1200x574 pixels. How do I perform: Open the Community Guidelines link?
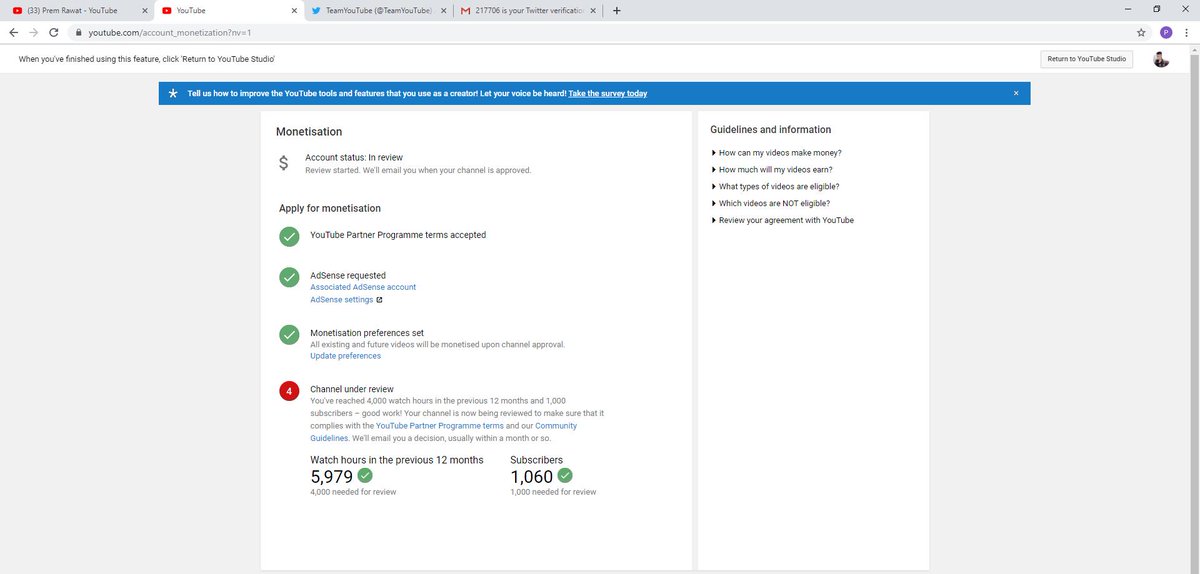coord(443,432)
